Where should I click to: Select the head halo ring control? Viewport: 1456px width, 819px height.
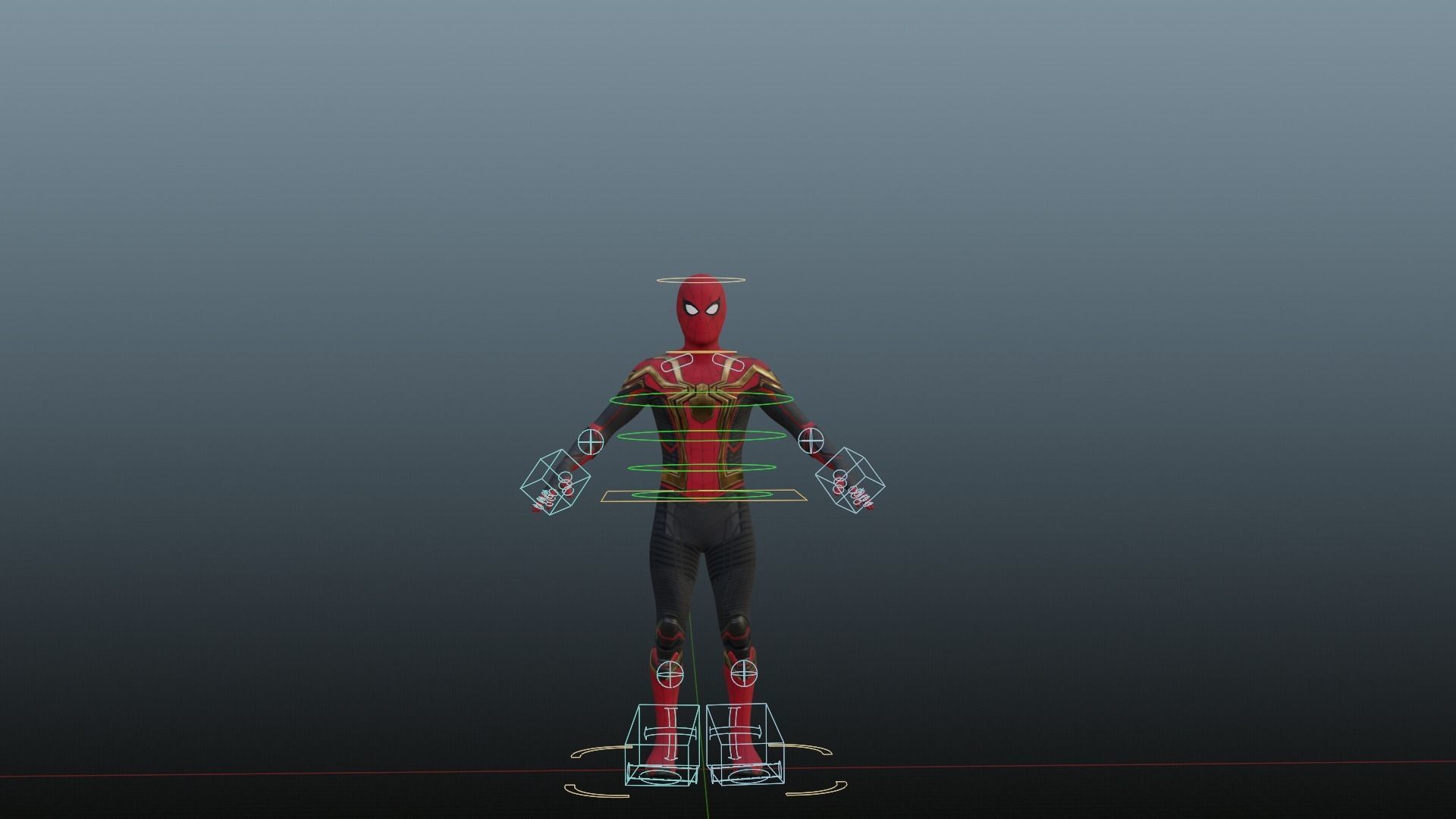click(701, 281)
